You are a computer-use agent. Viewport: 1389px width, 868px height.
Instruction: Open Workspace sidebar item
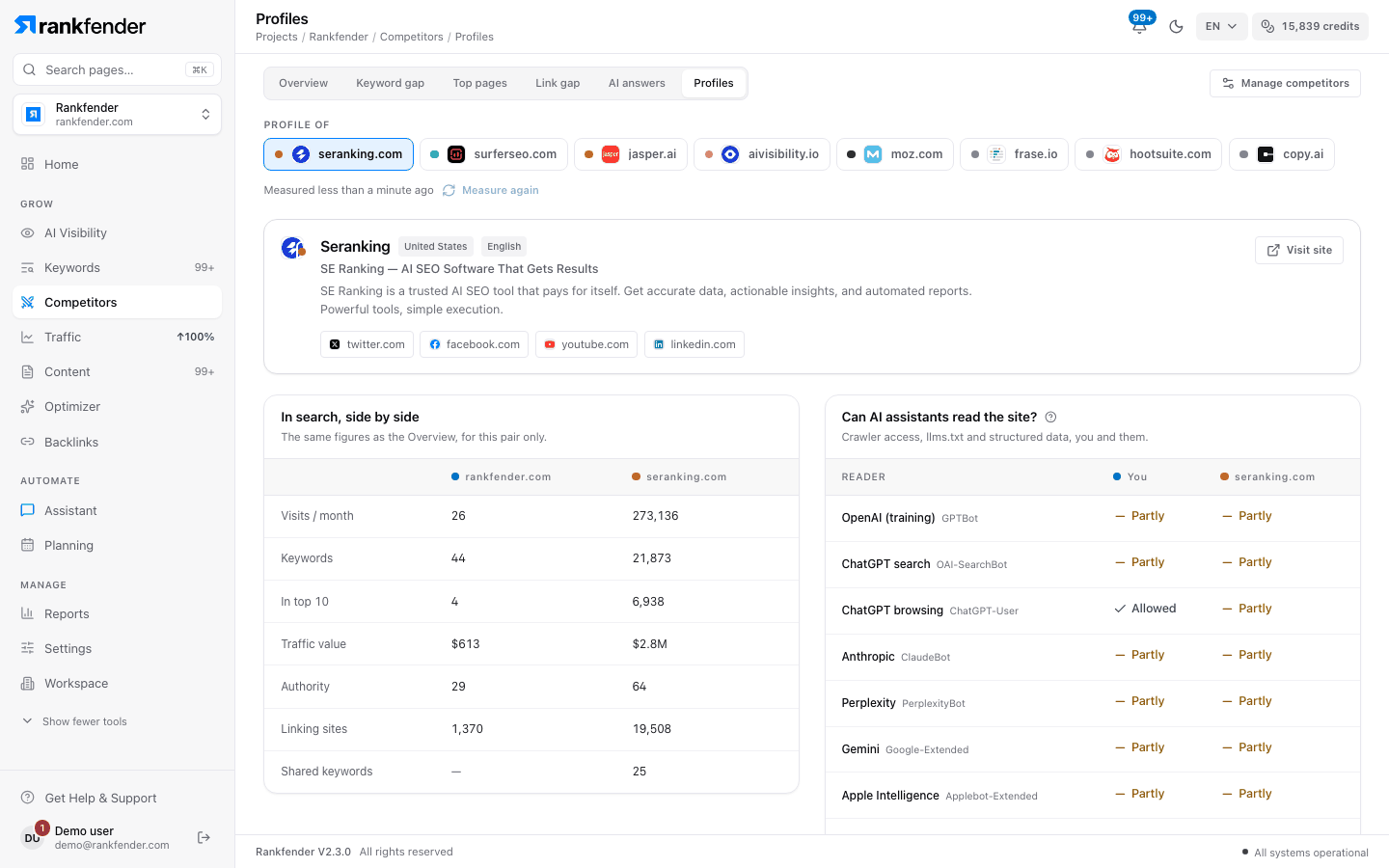pos(118,683)
